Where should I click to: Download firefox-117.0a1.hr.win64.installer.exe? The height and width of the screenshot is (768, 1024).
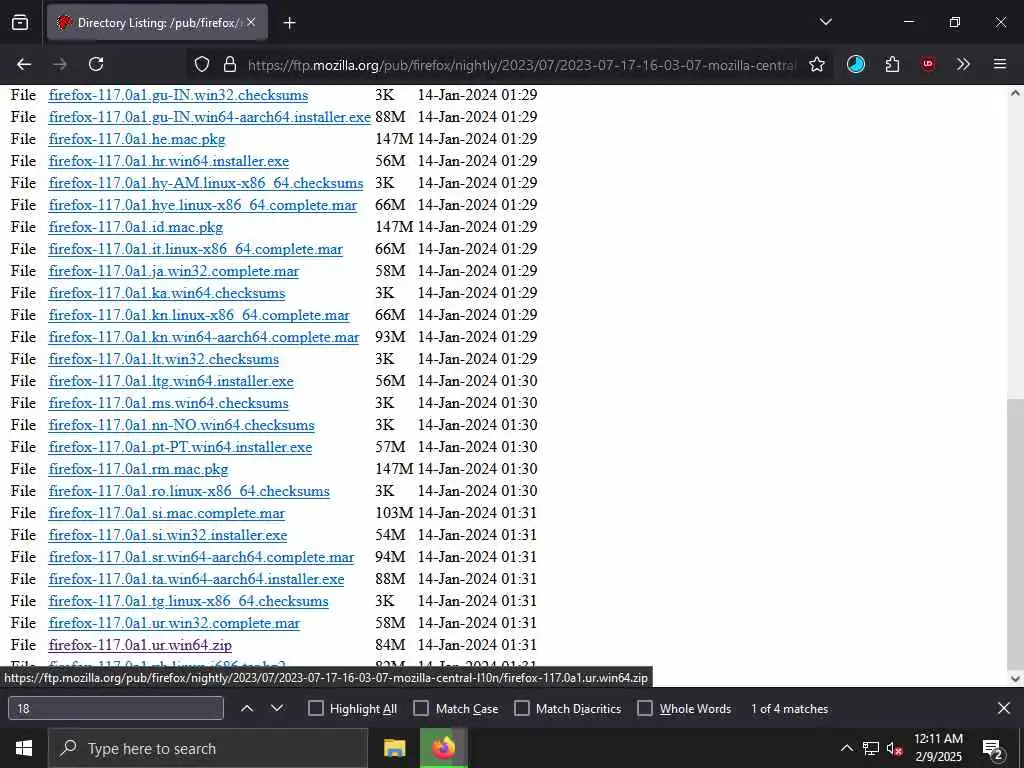tap(168, 161)
